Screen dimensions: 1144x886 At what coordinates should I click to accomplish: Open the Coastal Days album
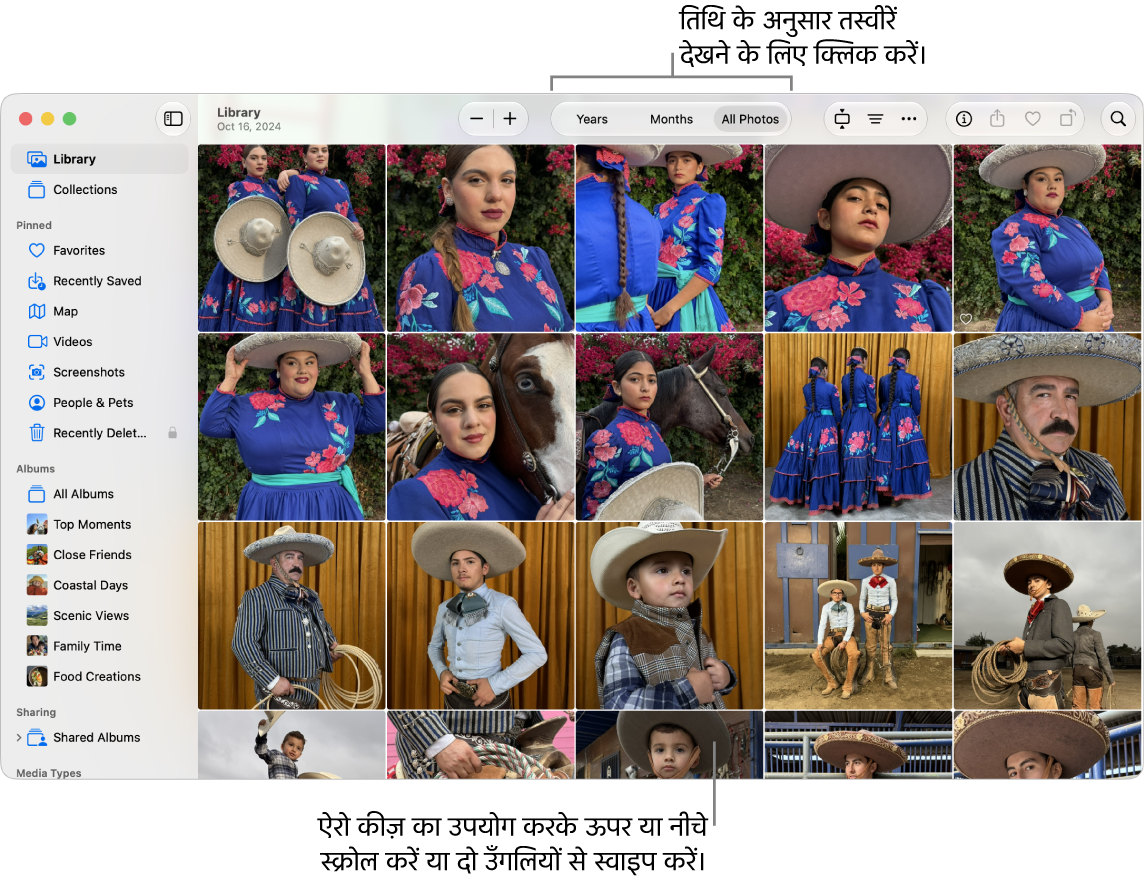pyautogui.click(x=99, y=585)
